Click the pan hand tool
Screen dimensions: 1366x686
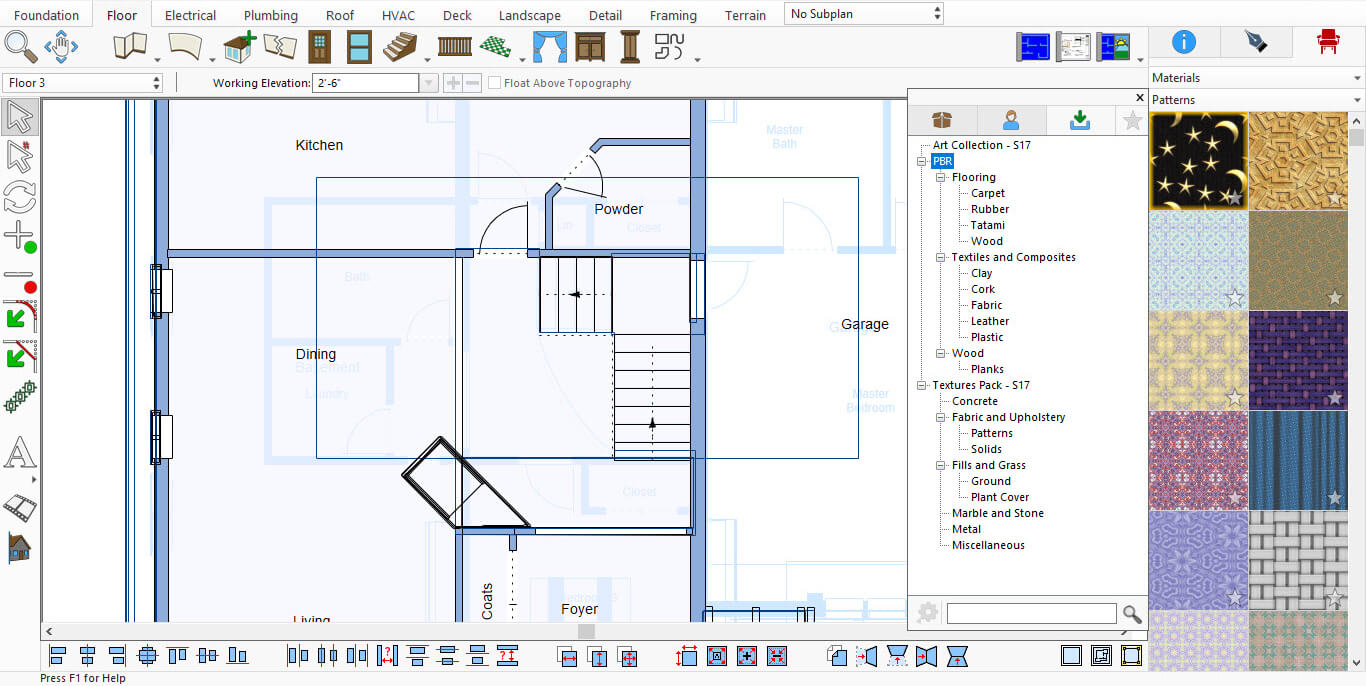(x=61, y=46)
